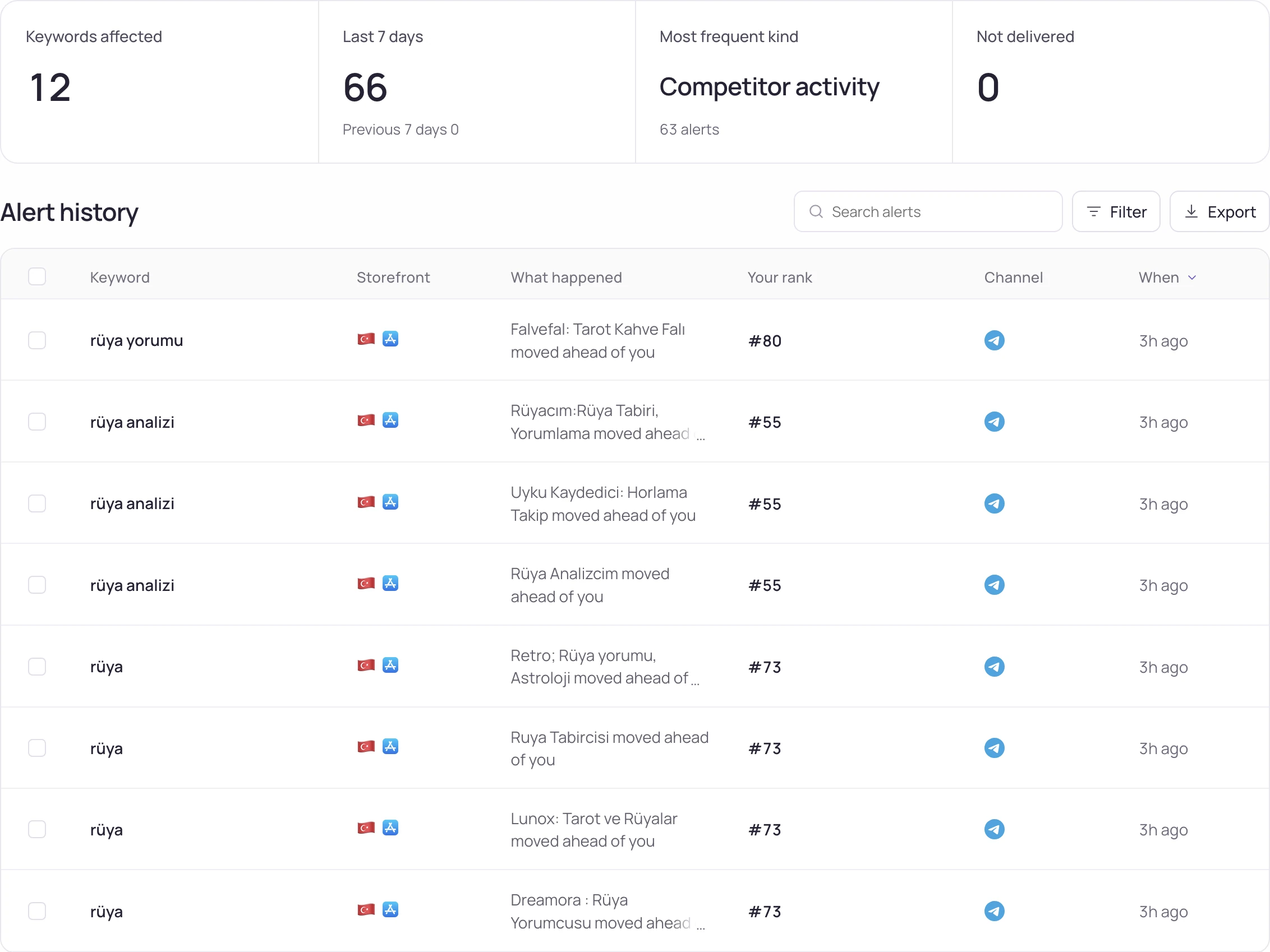This screenshot has height=952, width=1270.
Task: Click App Store icon in Rüya Analizcim row
Action: (x=390, y=583)
